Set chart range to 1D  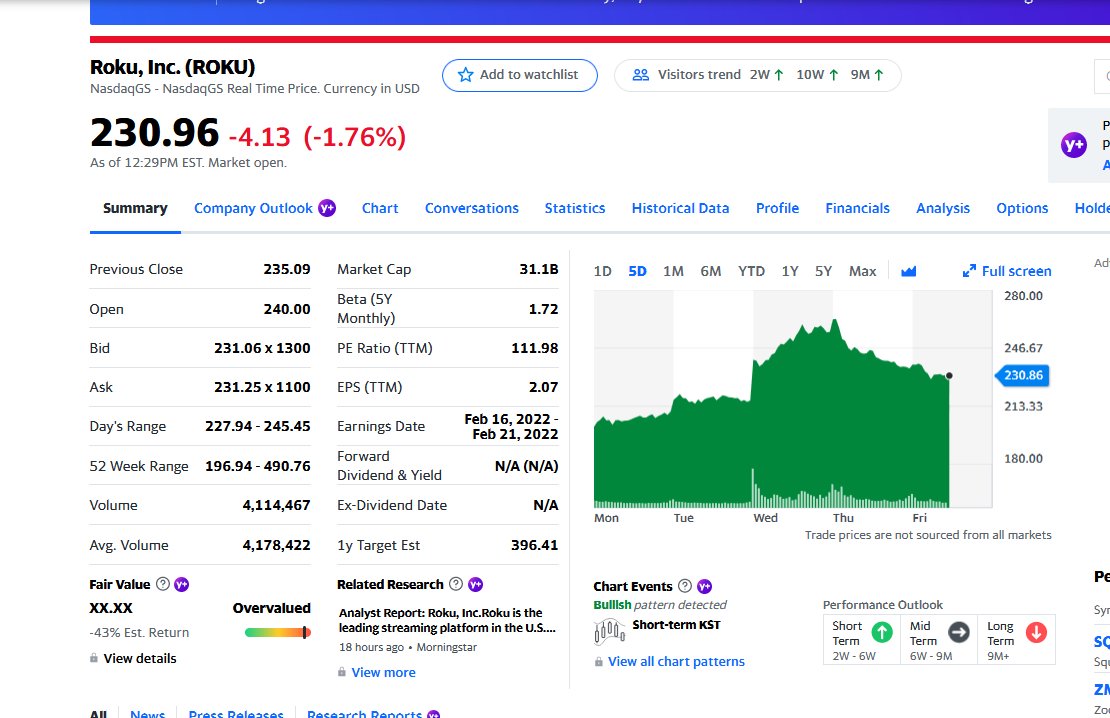[x=602, y=271]
